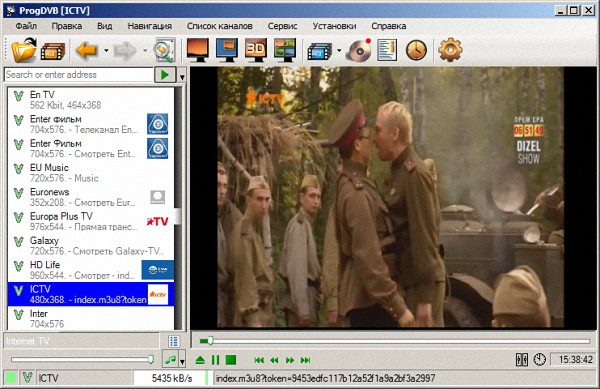Stop playback with the green square
Image resolution: width=600 pixels, height=389 pixels.
[231, 360]
